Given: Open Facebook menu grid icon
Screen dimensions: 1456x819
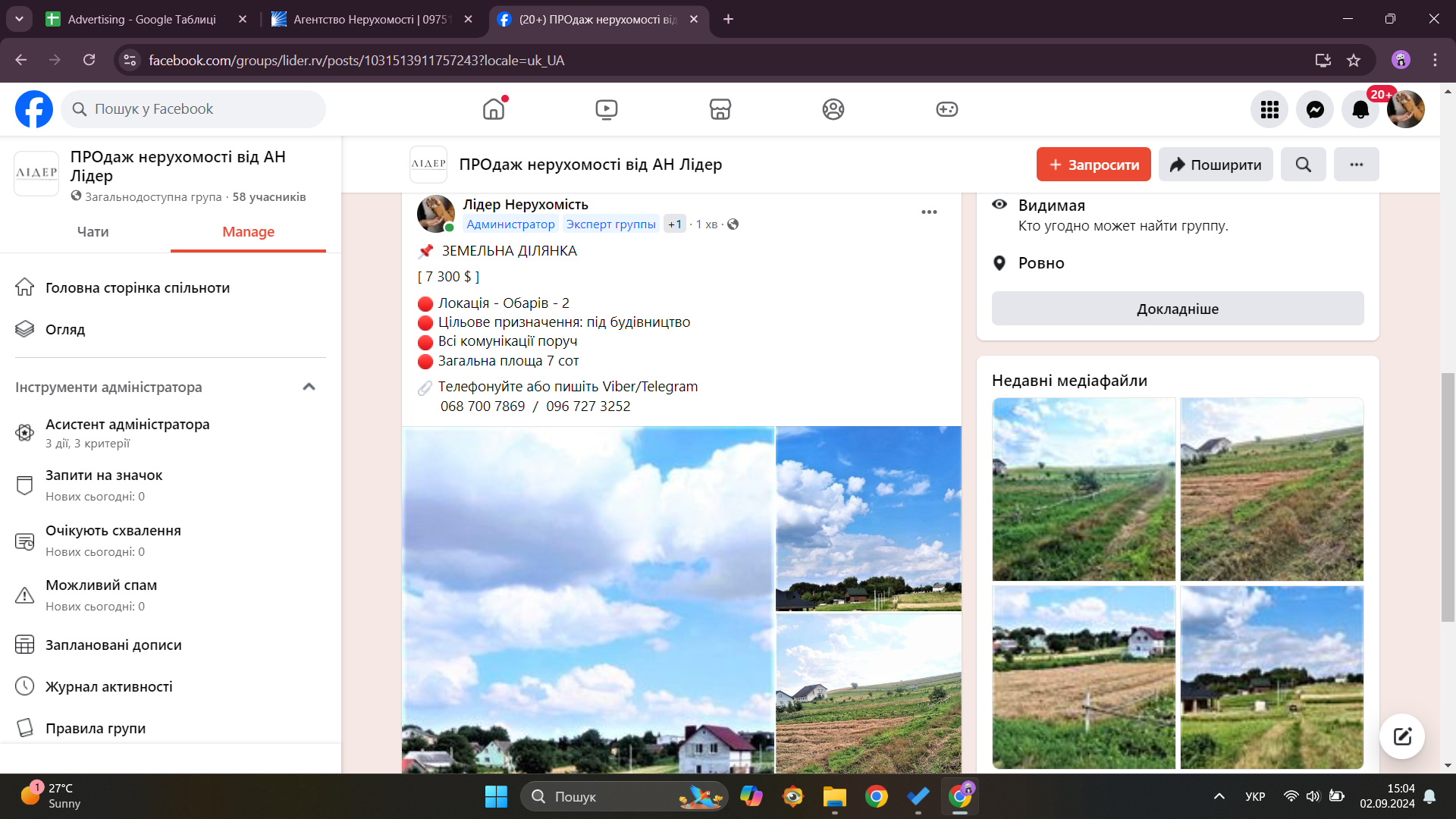Looking at the screenshot, I should [x=1269, y=109].
